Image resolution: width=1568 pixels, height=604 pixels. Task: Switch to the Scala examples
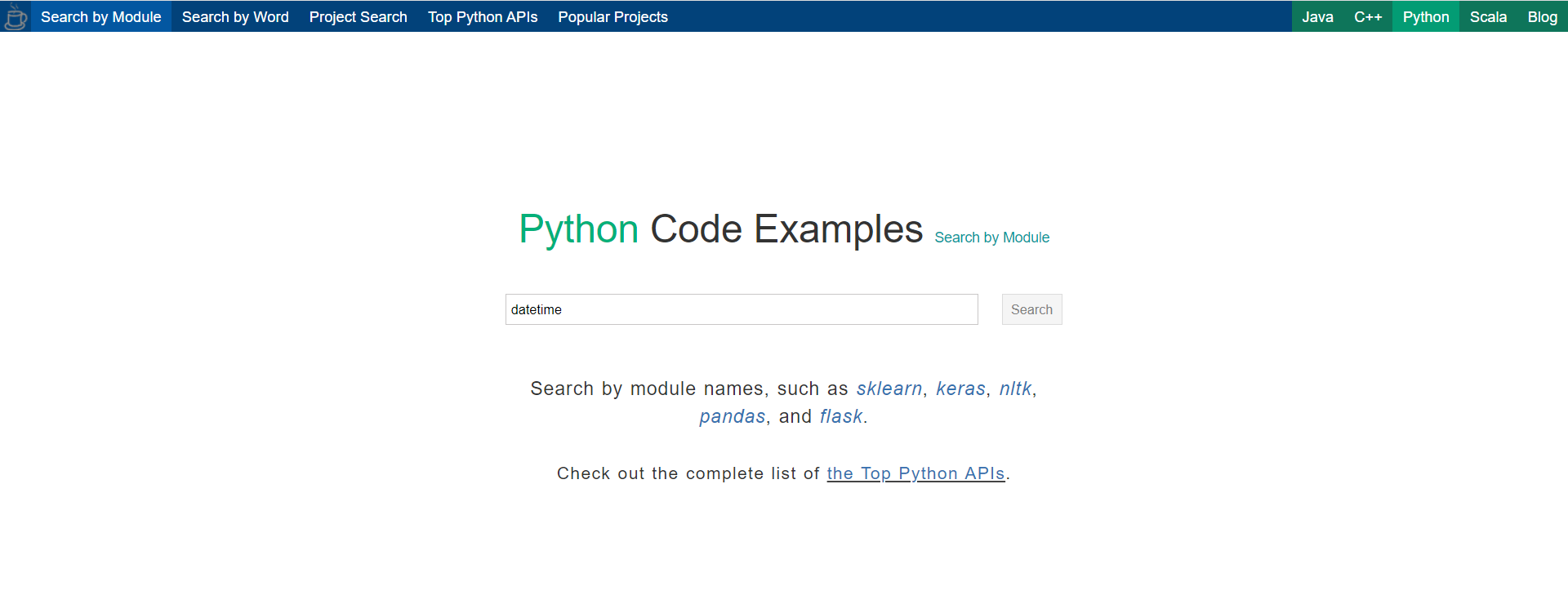coord(1488,17)
